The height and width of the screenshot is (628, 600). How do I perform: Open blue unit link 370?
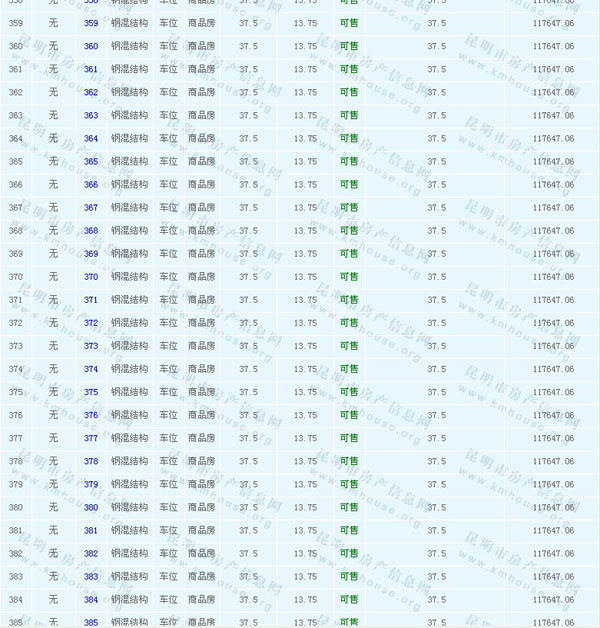91,277
